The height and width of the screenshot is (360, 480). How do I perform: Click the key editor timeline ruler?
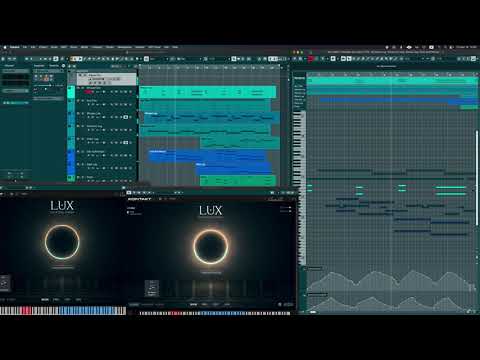[x=392, y=74]
